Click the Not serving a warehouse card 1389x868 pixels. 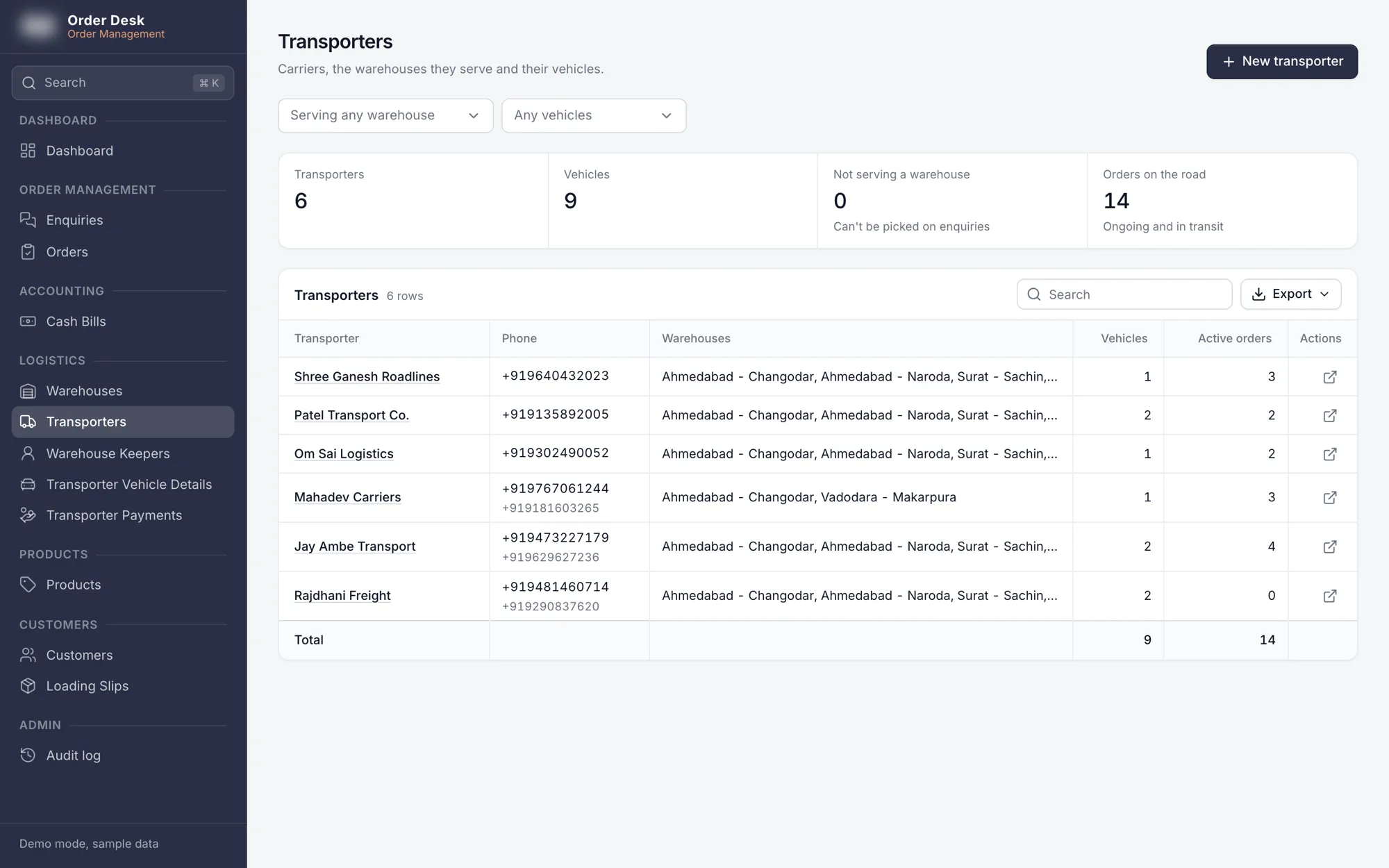pyautogui.click(x=952, y=201)
